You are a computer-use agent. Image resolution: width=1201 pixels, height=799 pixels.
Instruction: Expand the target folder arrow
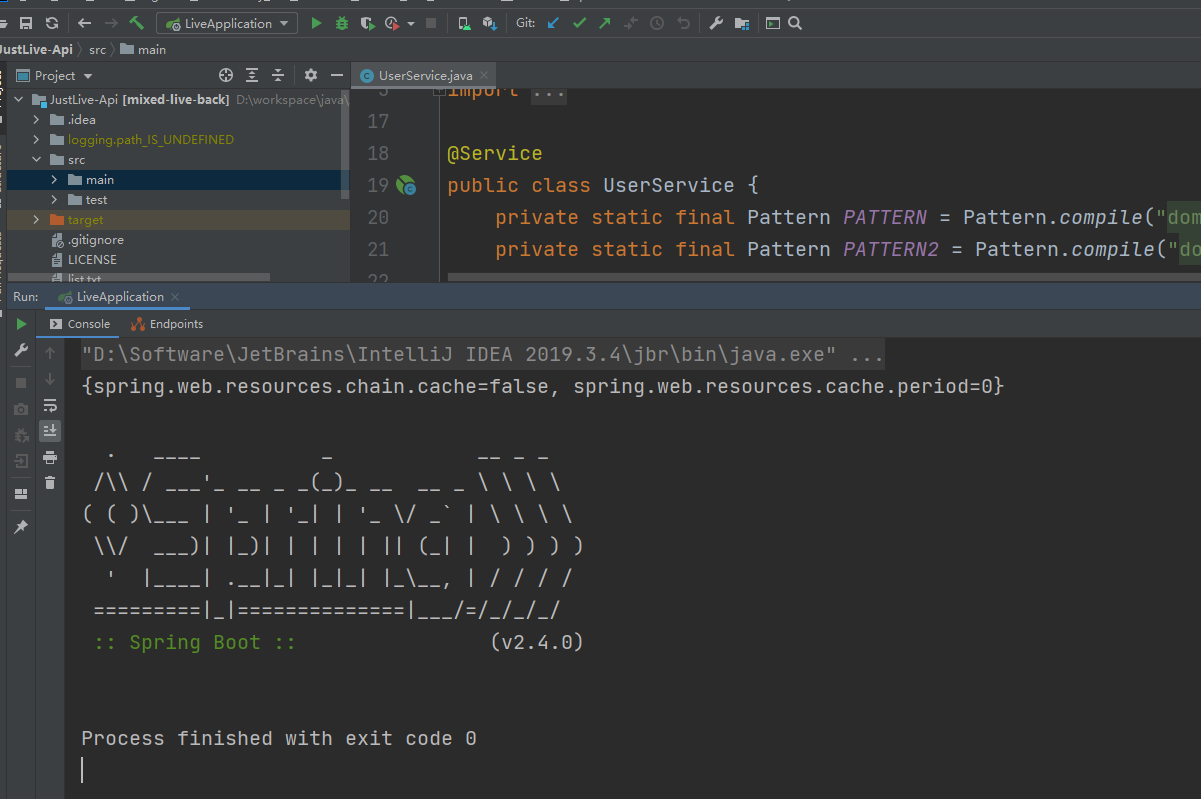[37, 220]
